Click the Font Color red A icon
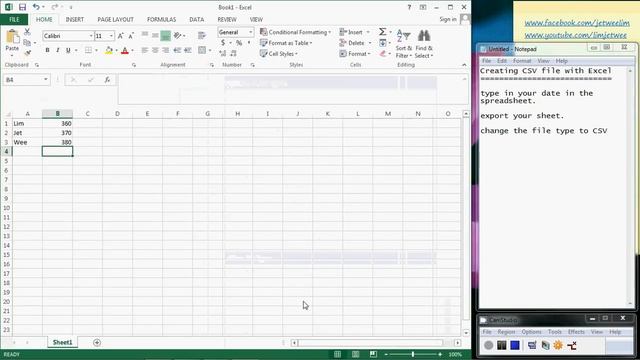 pyautogui.click(x=125, y=50)
